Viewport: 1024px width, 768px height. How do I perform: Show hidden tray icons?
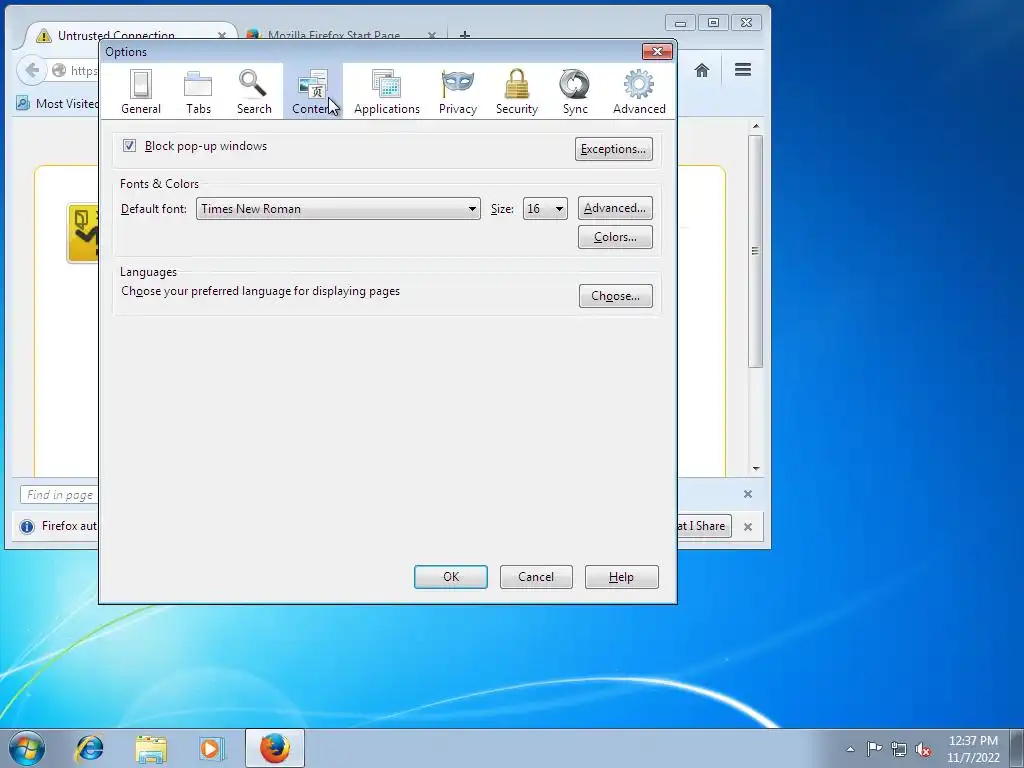tap(850, 749)
